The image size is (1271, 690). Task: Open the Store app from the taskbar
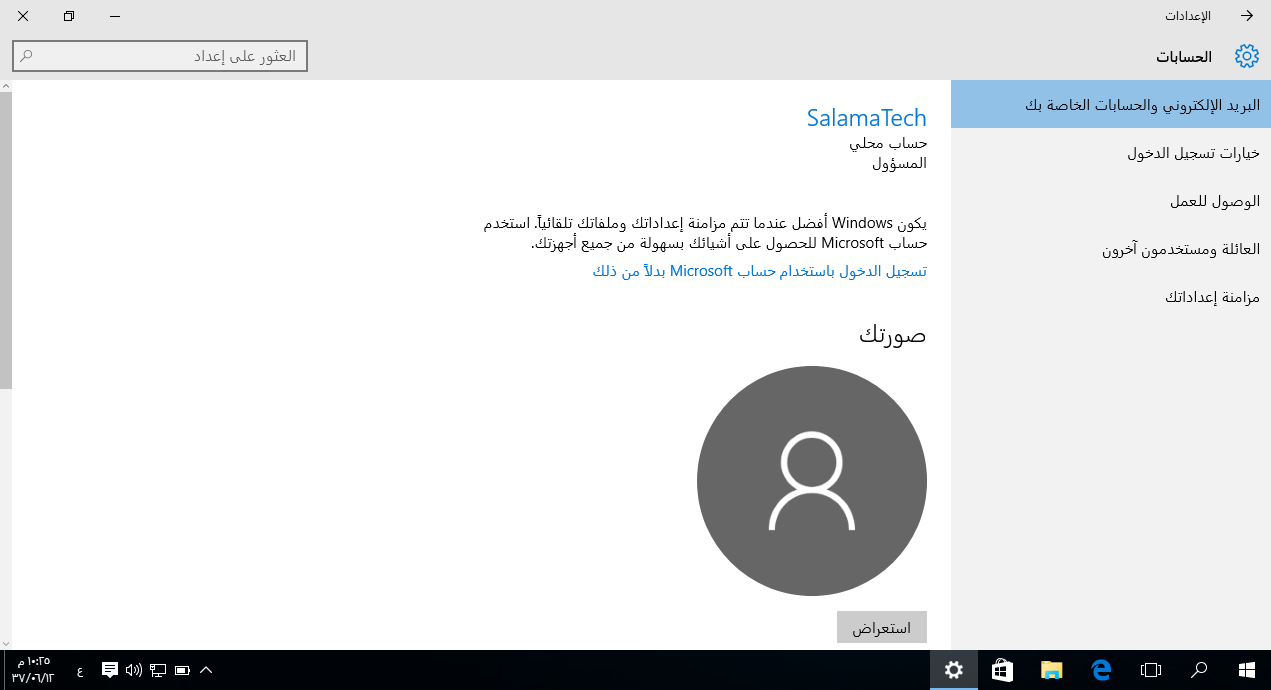pyautogui.click(x=1002, y=670)
